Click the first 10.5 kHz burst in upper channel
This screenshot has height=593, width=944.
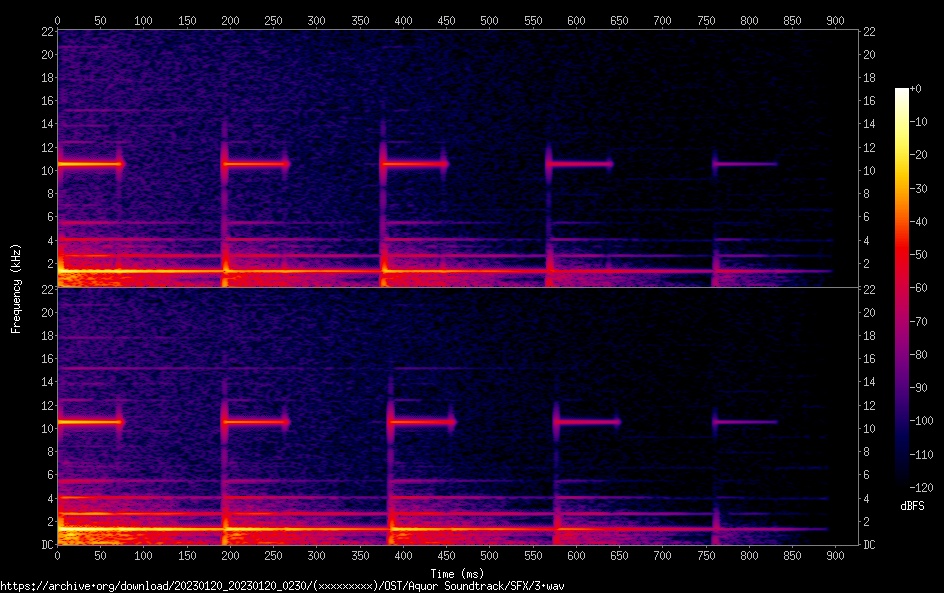(x=90, y=163)
